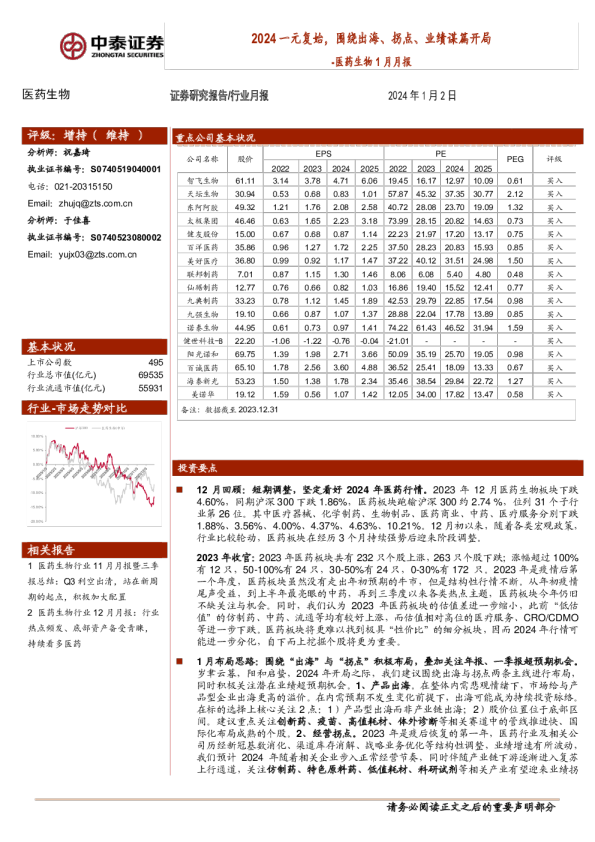595x842 pixels.
Task: Click company name '健世科技-B'
Action: point(202,341)
